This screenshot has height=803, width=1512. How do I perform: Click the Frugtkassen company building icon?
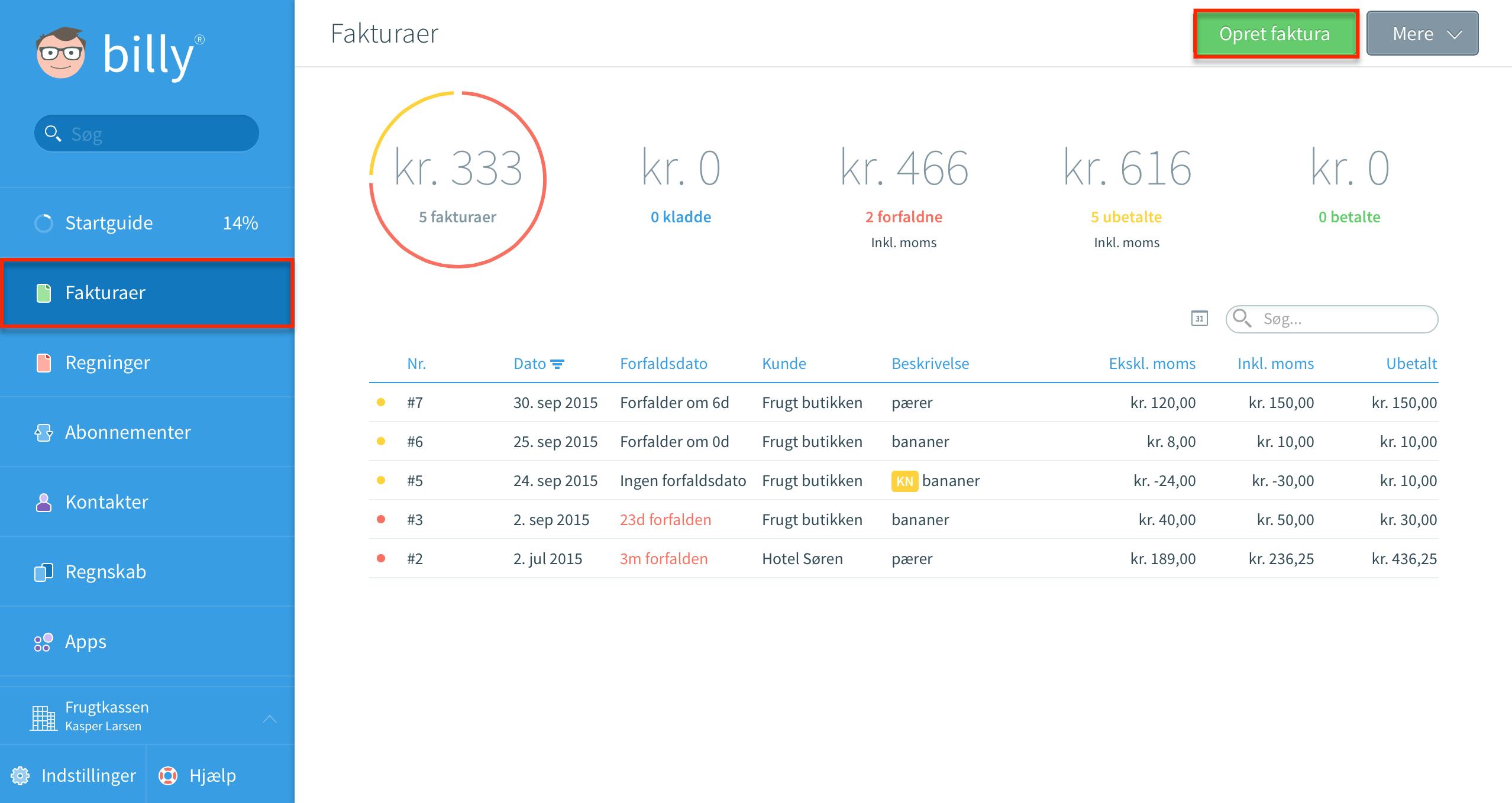click(44, 718)
